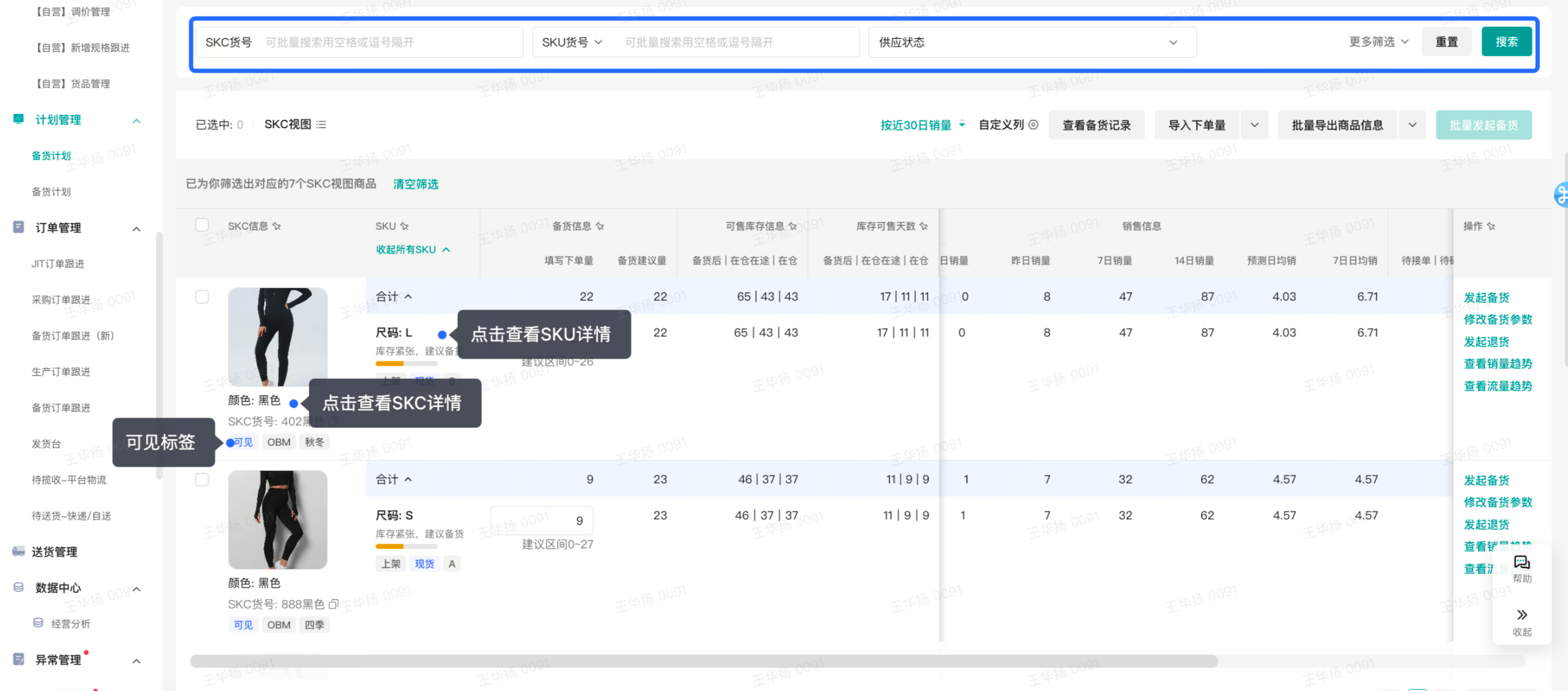Click 批量导出商品信息 button
1568x691 pixels.
pos(1337,125)
